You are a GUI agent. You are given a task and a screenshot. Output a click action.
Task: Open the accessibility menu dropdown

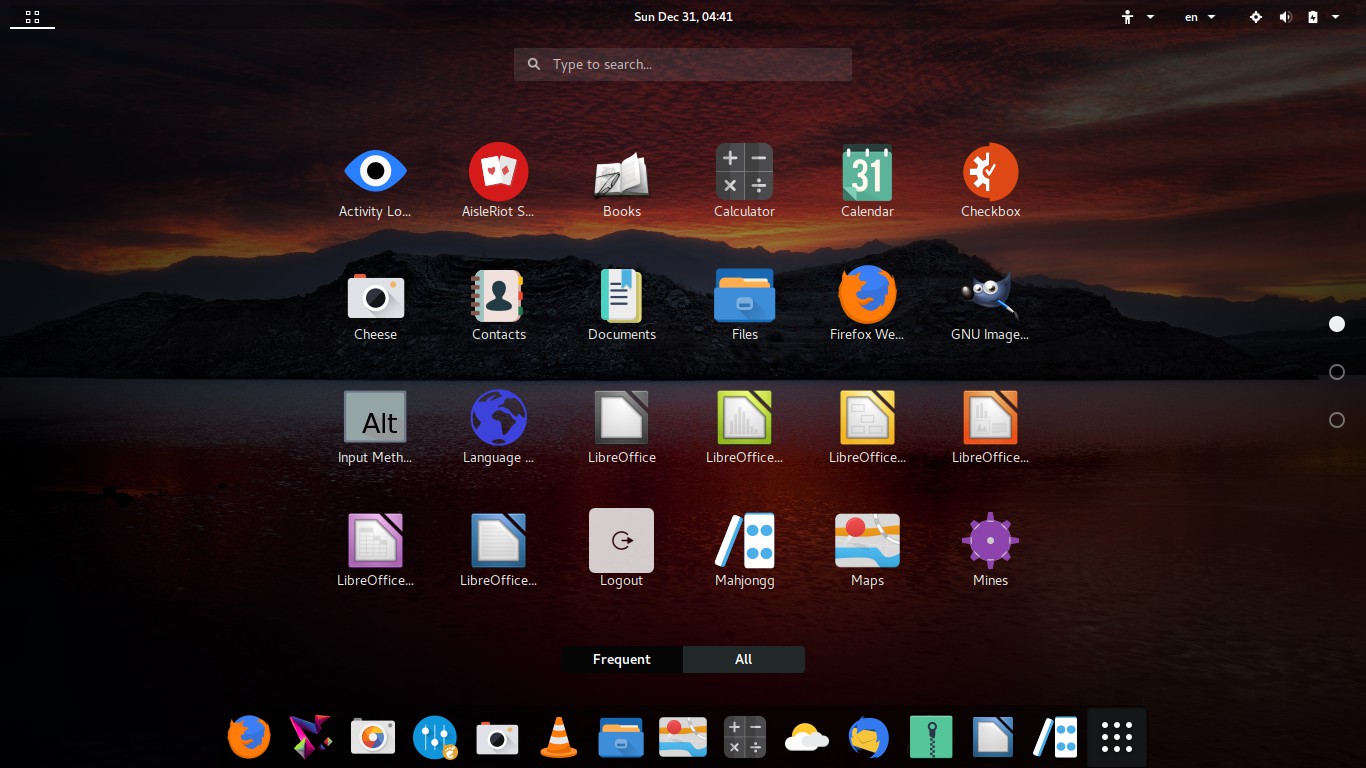(1138, 16)
